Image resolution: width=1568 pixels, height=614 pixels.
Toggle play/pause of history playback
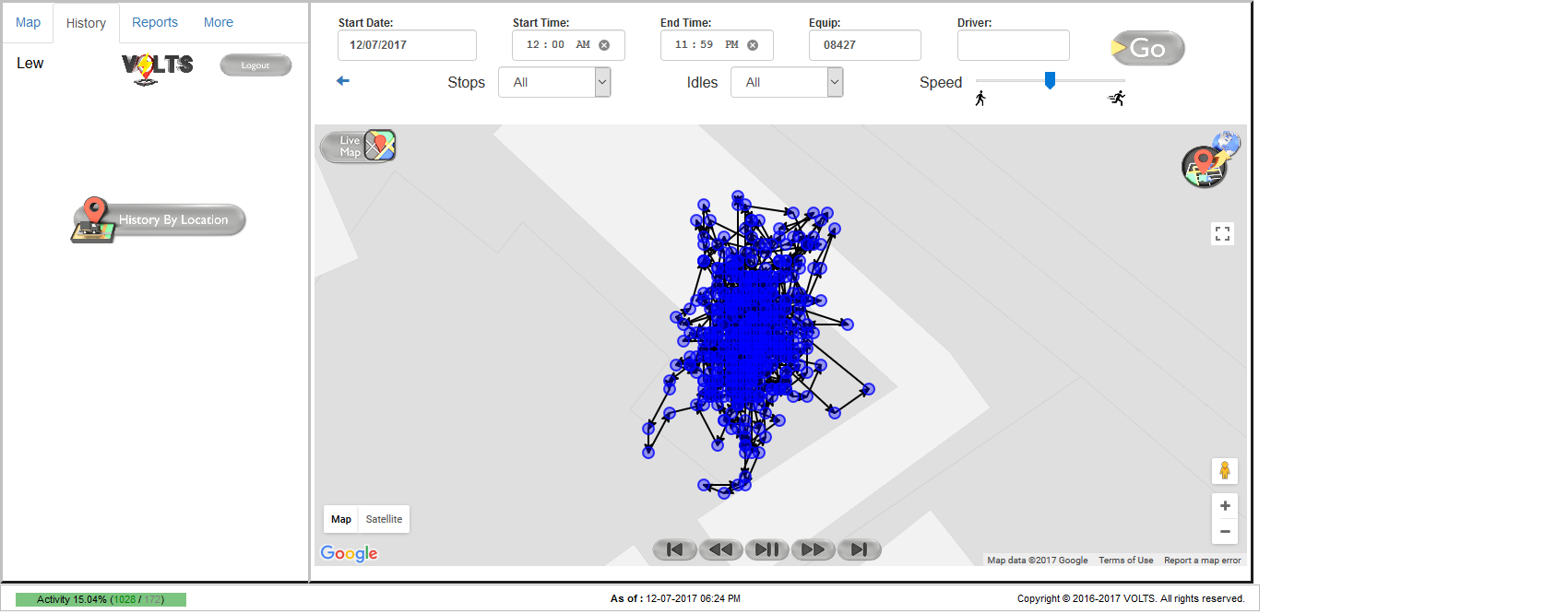[x=766, y=550]
